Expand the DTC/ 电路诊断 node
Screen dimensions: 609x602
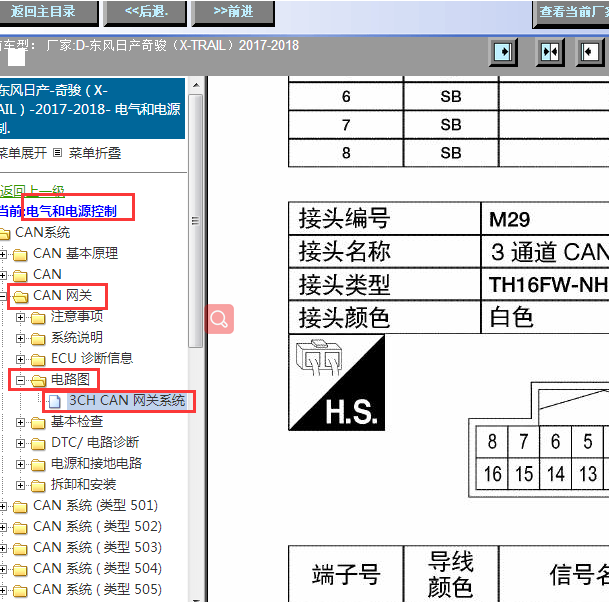[x=20, y=444]
